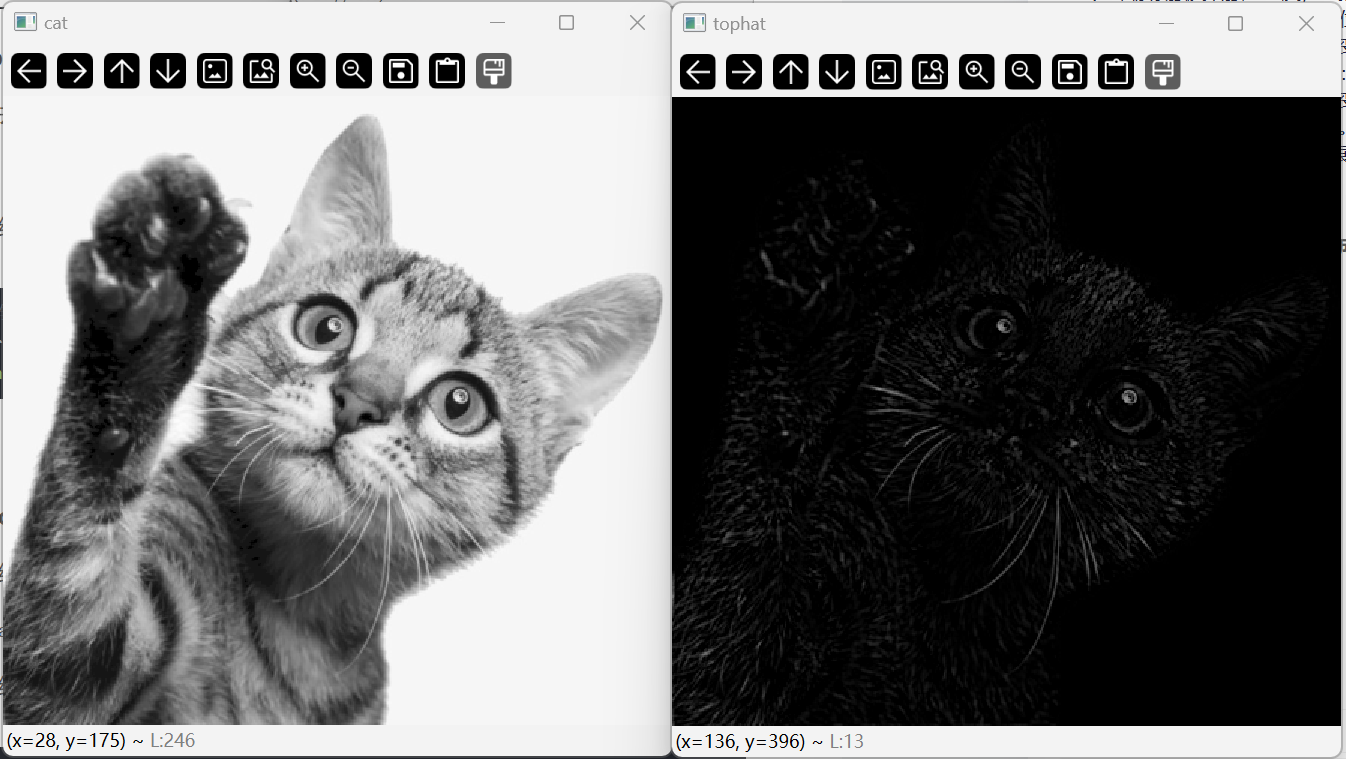Viewport: 1346px width, 759px height.
Task: Pan left in cat window
Action: pyautogui.click(x=29, y=71)
